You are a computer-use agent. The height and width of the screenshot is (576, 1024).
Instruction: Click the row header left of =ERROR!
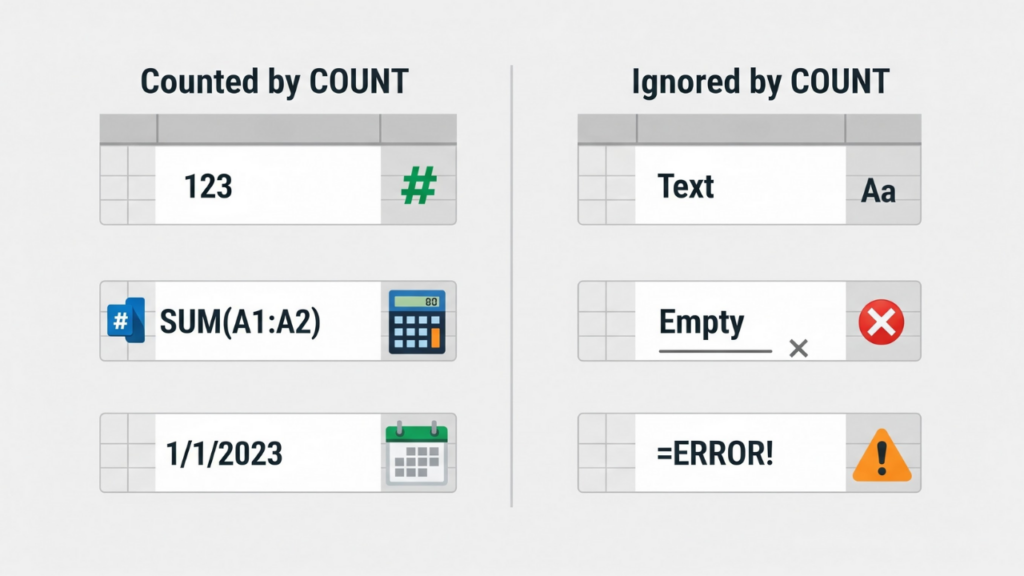coord(606,453)
